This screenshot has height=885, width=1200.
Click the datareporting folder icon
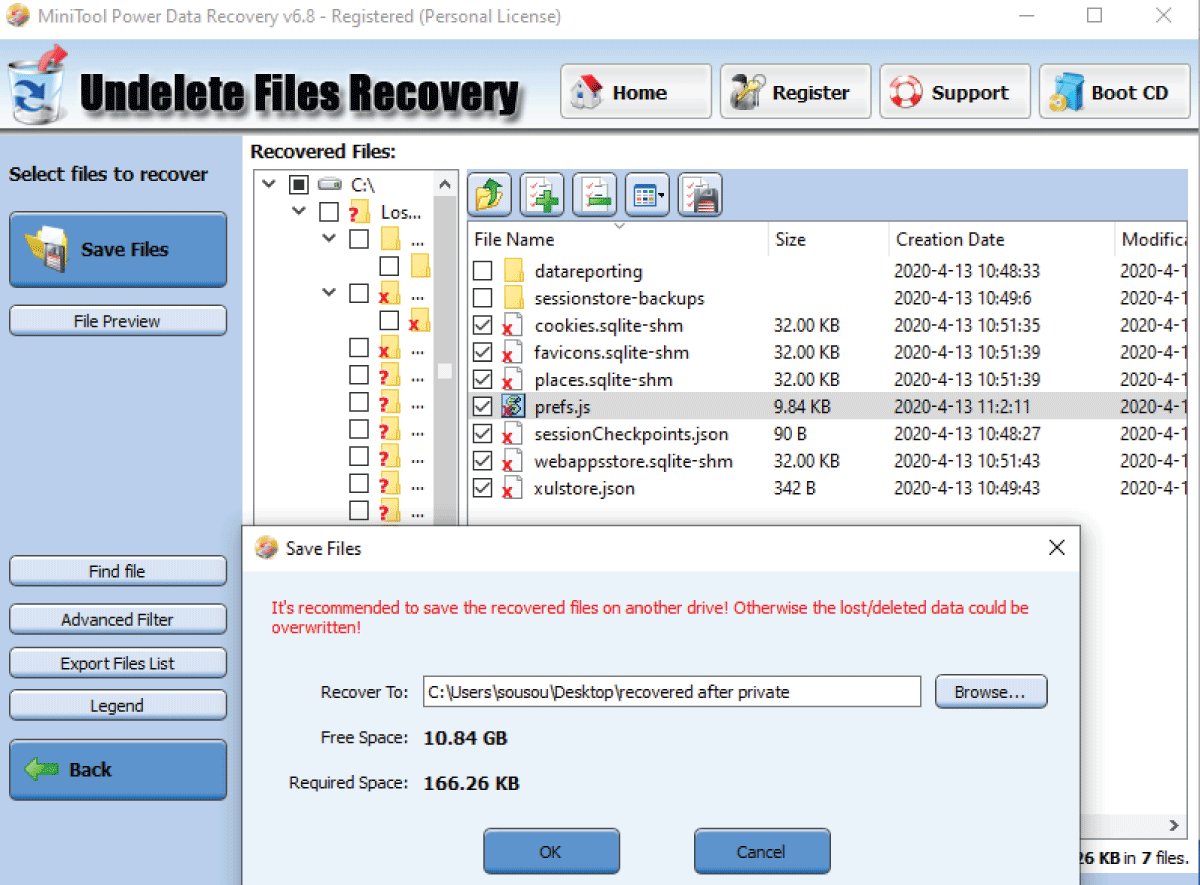click(x=514, y=271)
